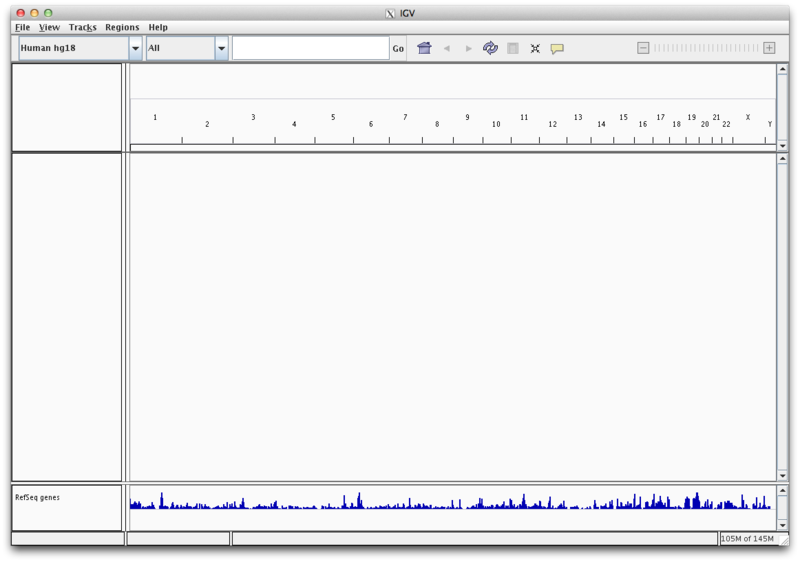Click the Home genome view icon
The image size is (800, 562).
click(424, 48)
